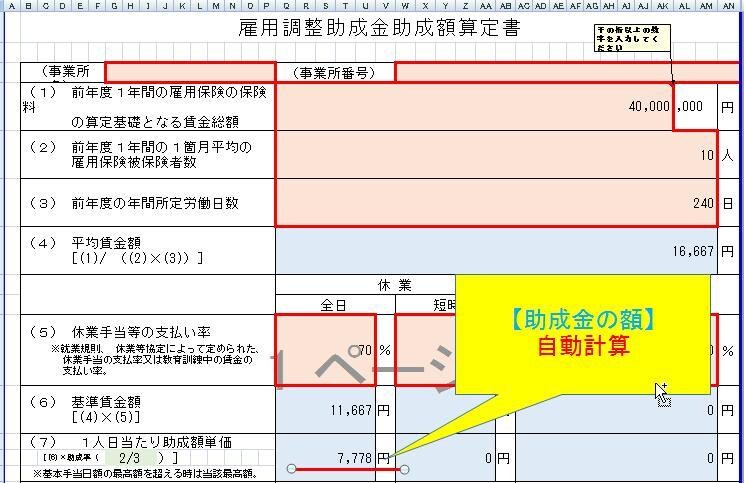Select column header K
The width and height of the screenshot is (744, 483).
[x=182, y=6]
